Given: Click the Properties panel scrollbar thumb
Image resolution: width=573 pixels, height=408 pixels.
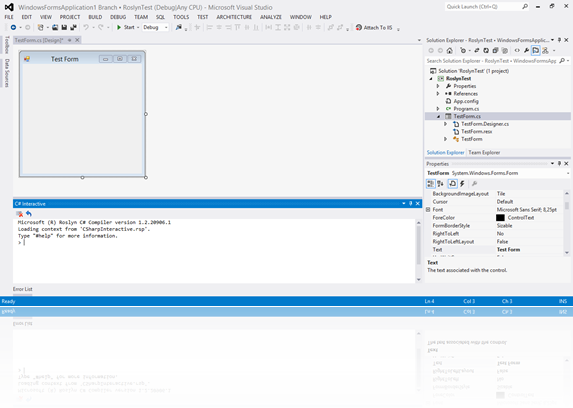Looking at the screenshot, I should tap(567, 205).
